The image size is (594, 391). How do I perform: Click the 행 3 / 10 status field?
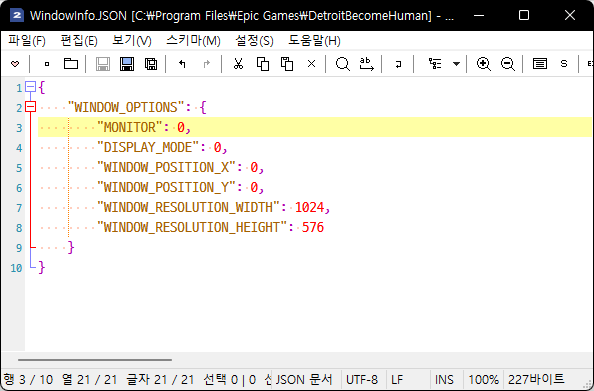[28, 379]
